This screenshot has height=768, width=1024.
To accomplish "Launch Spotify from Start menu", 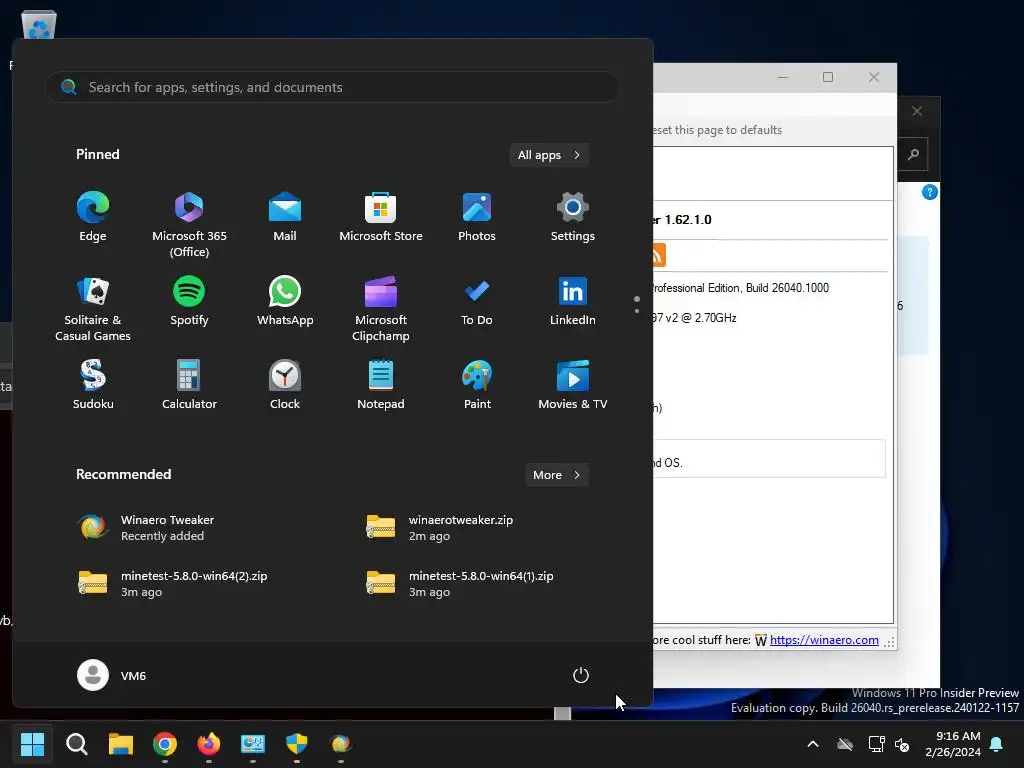I will pyautogui.click(x=189, y=302).
